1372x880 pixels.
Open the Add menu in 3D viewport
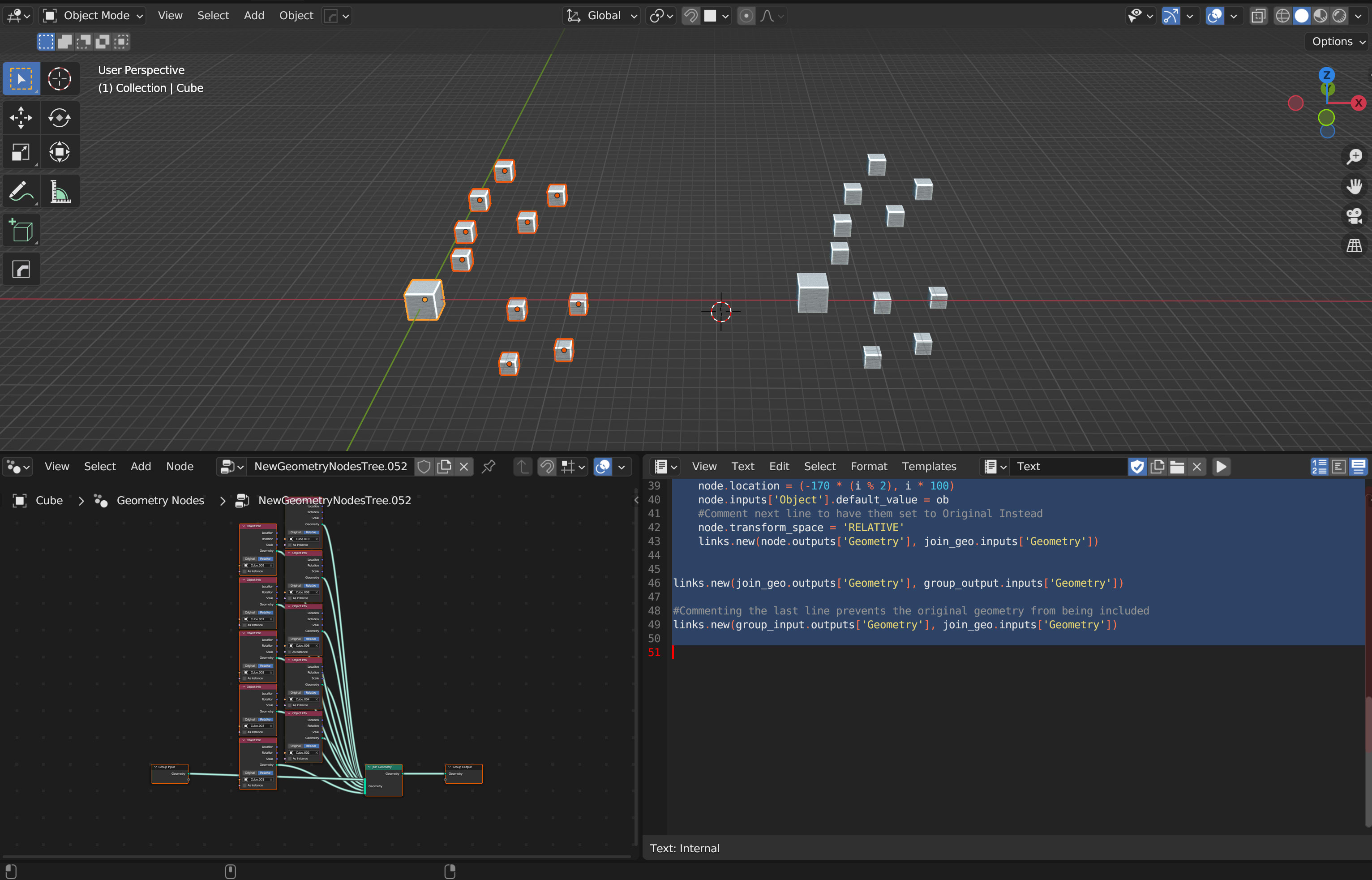pyautogui.click(x=253, y=15)
